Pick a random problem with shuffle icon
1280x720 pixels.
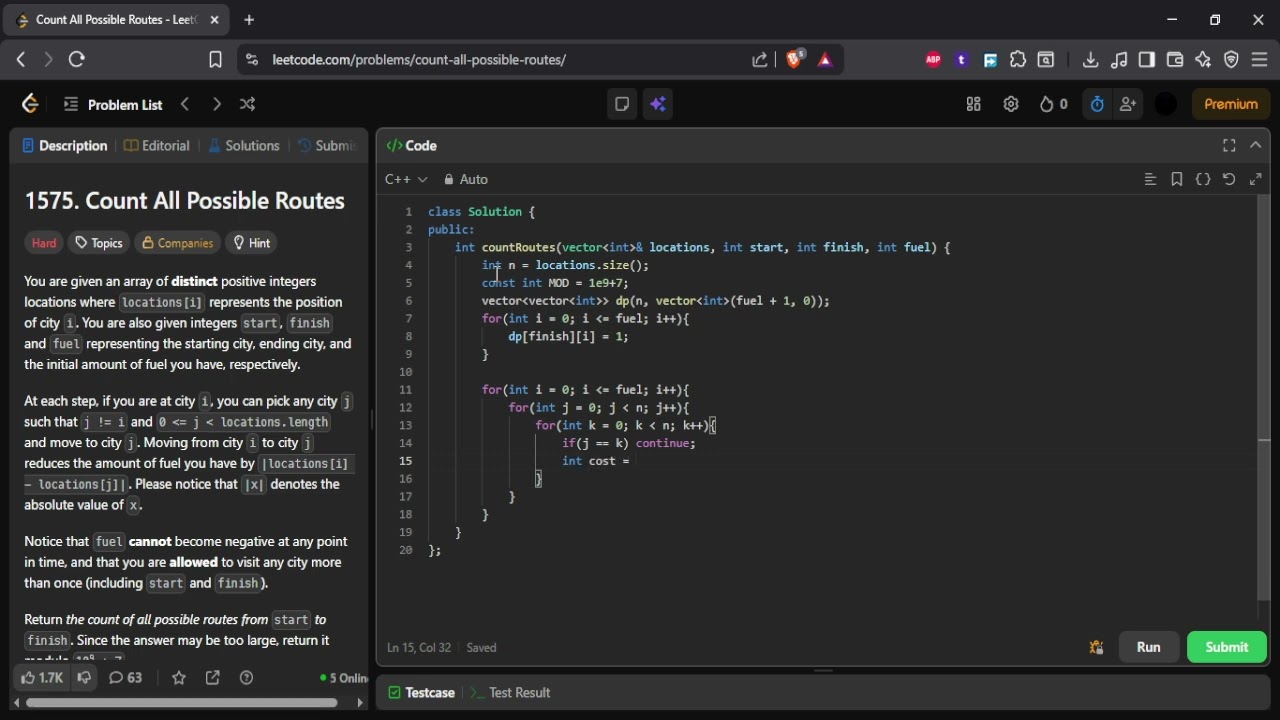pos(247,104)
